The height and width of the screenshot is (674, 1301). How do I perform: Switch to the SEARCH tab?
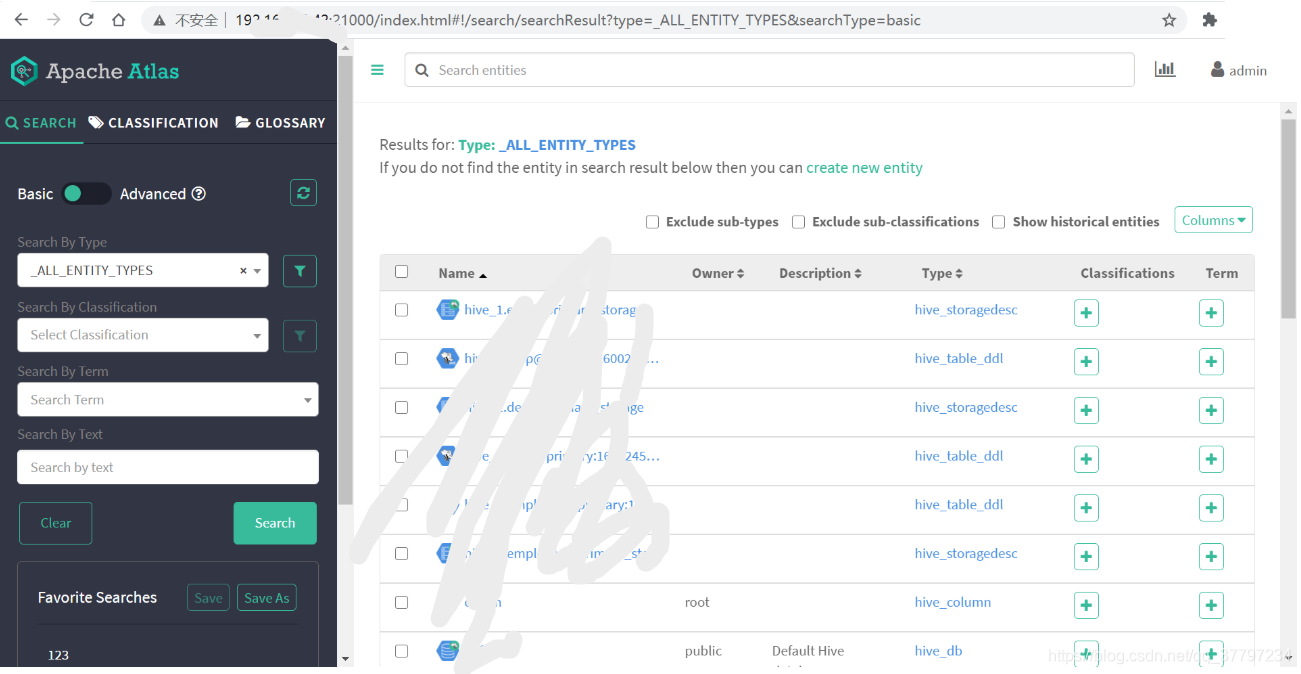[41, 123]
